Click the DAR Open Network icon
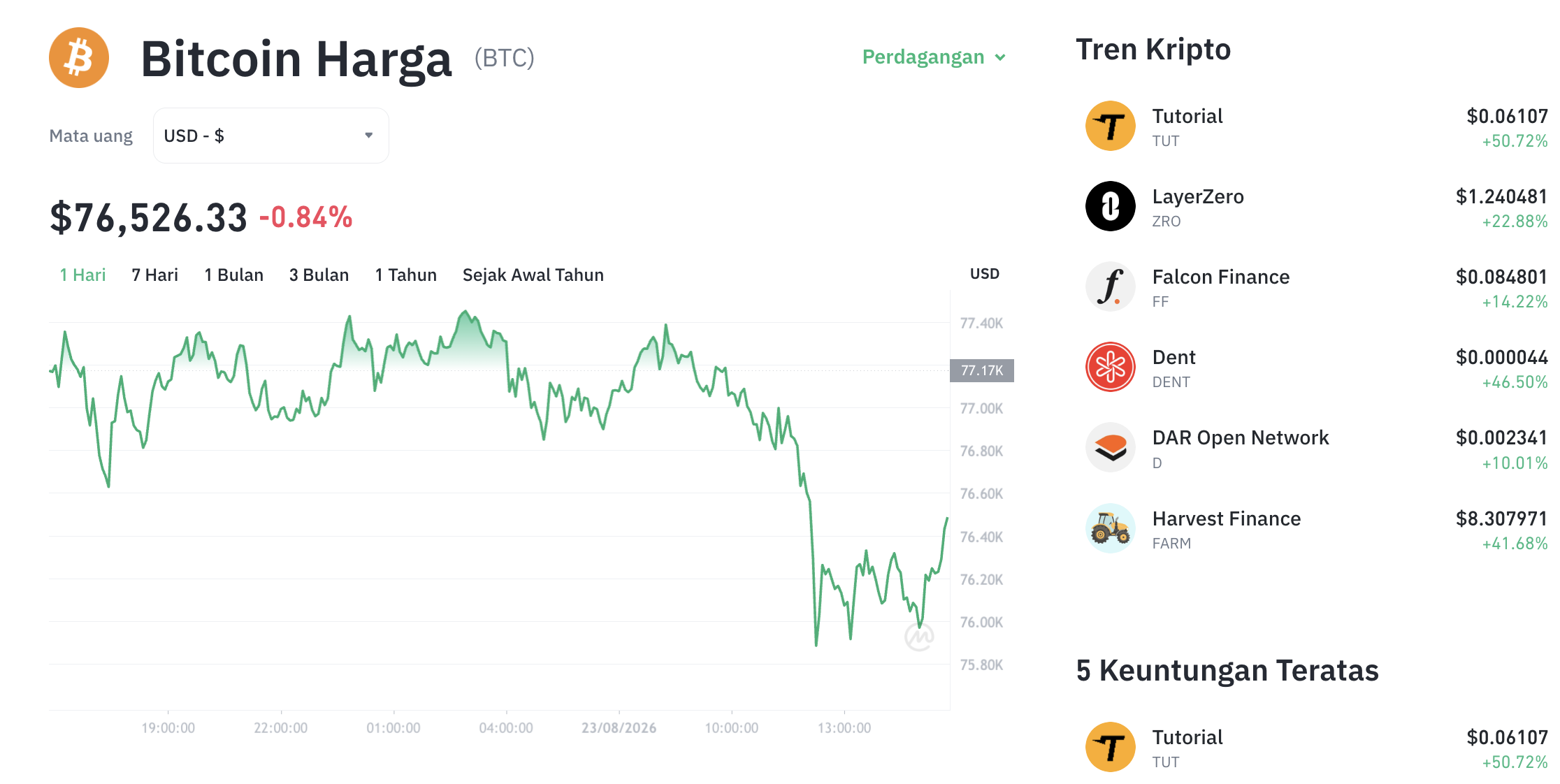 coord(1110,448)
